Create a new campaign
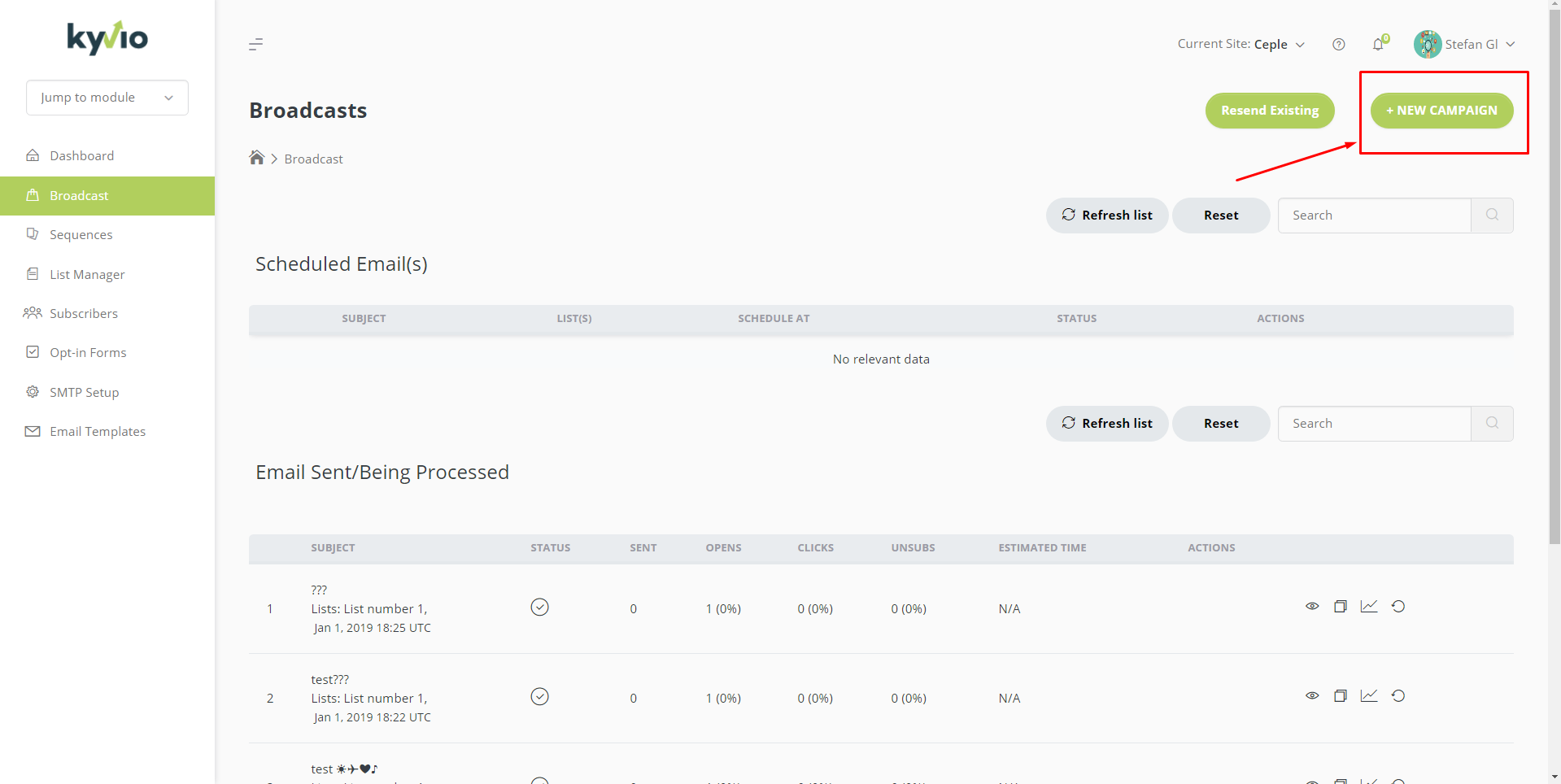The width and height of the screenshot is (1561, 784). coord(1442,111)
